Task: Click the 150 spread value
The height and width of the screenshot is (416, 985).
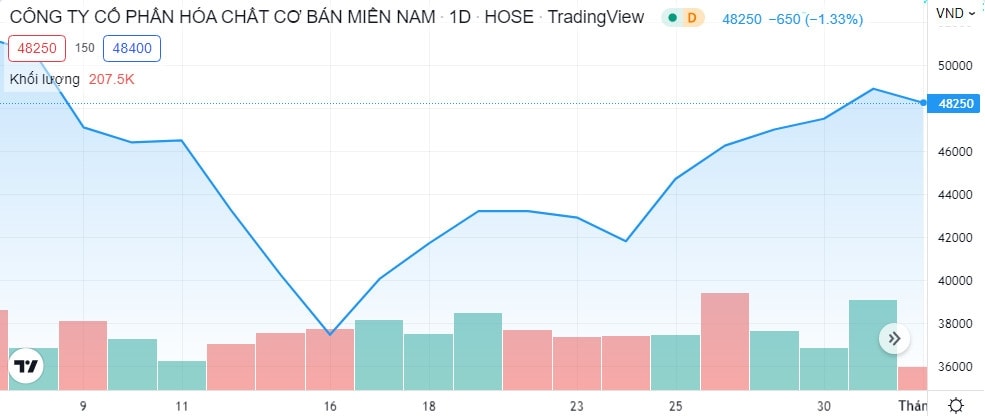Action: (x=85, y=48)
